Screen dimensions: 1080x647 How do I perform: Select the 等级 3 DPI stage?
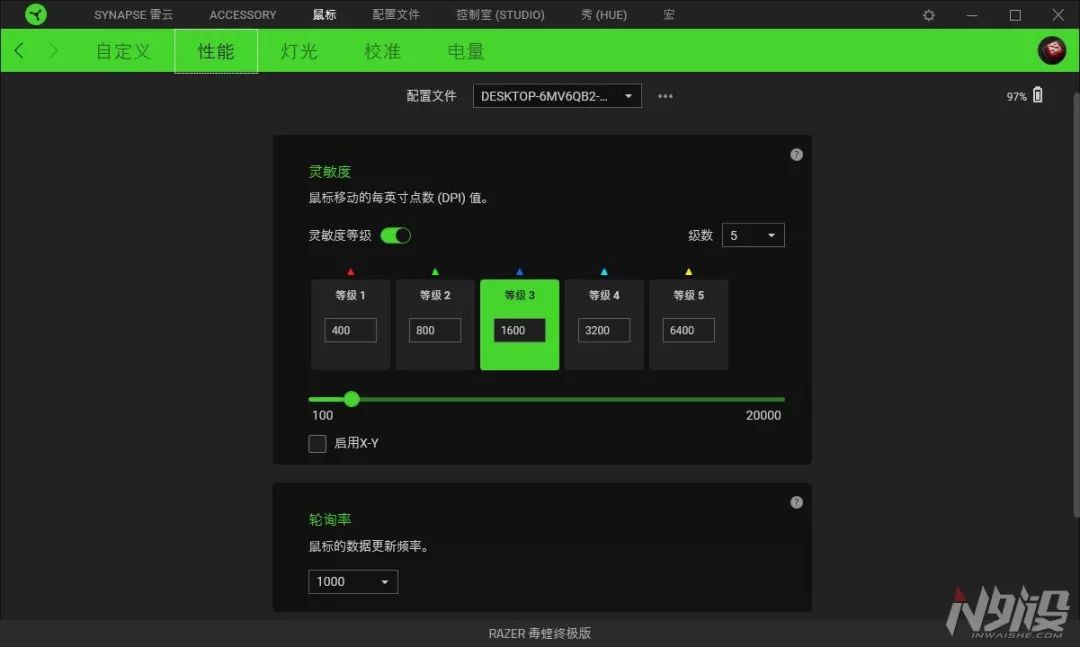pos(519,325)
